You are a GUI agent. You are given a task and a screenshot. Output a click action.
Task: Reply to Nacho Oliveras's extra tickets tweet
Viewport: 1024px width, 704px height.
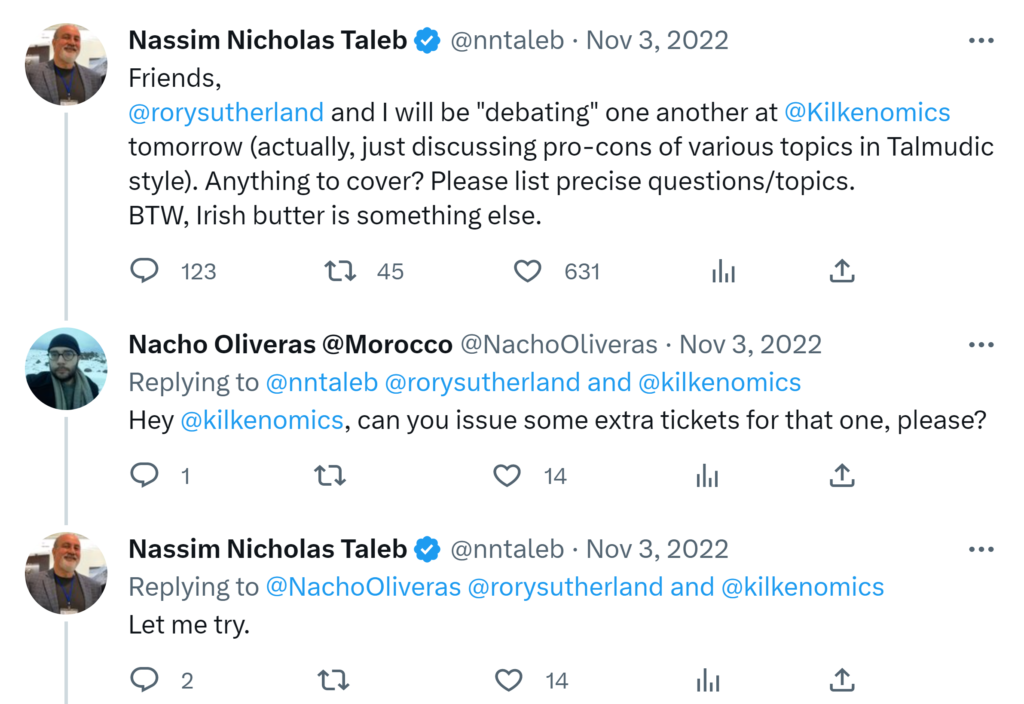coord(145,476)
